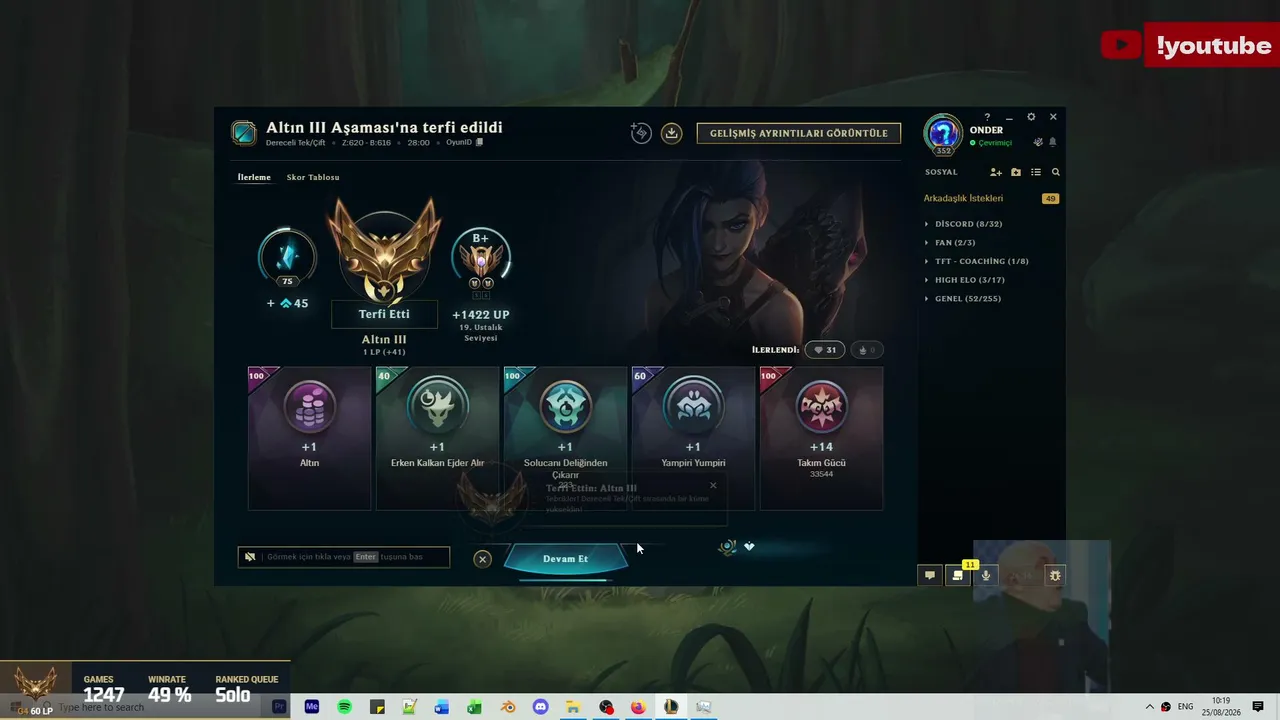Open File Explorer from the taskbar

coord(573,707)
